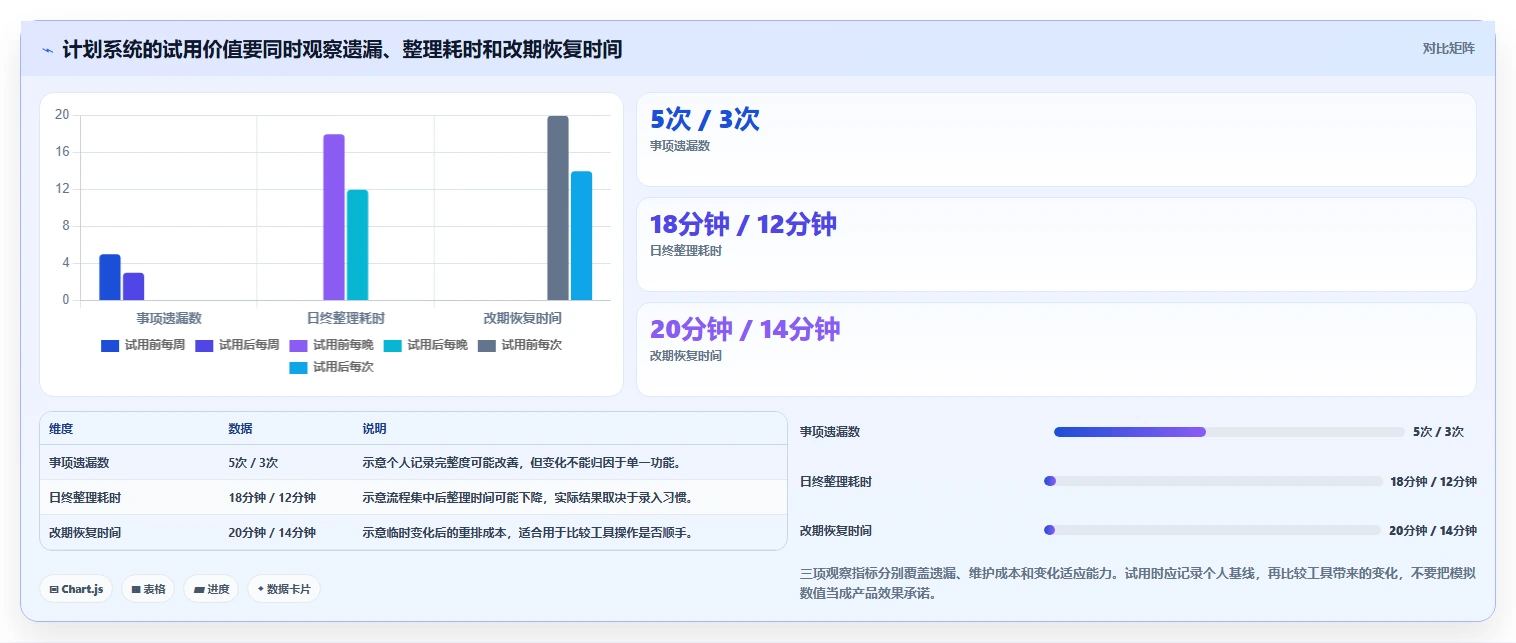Click y-axis value 16 in chart
The width and height of the screenshot is (1516, 643).
62,152
